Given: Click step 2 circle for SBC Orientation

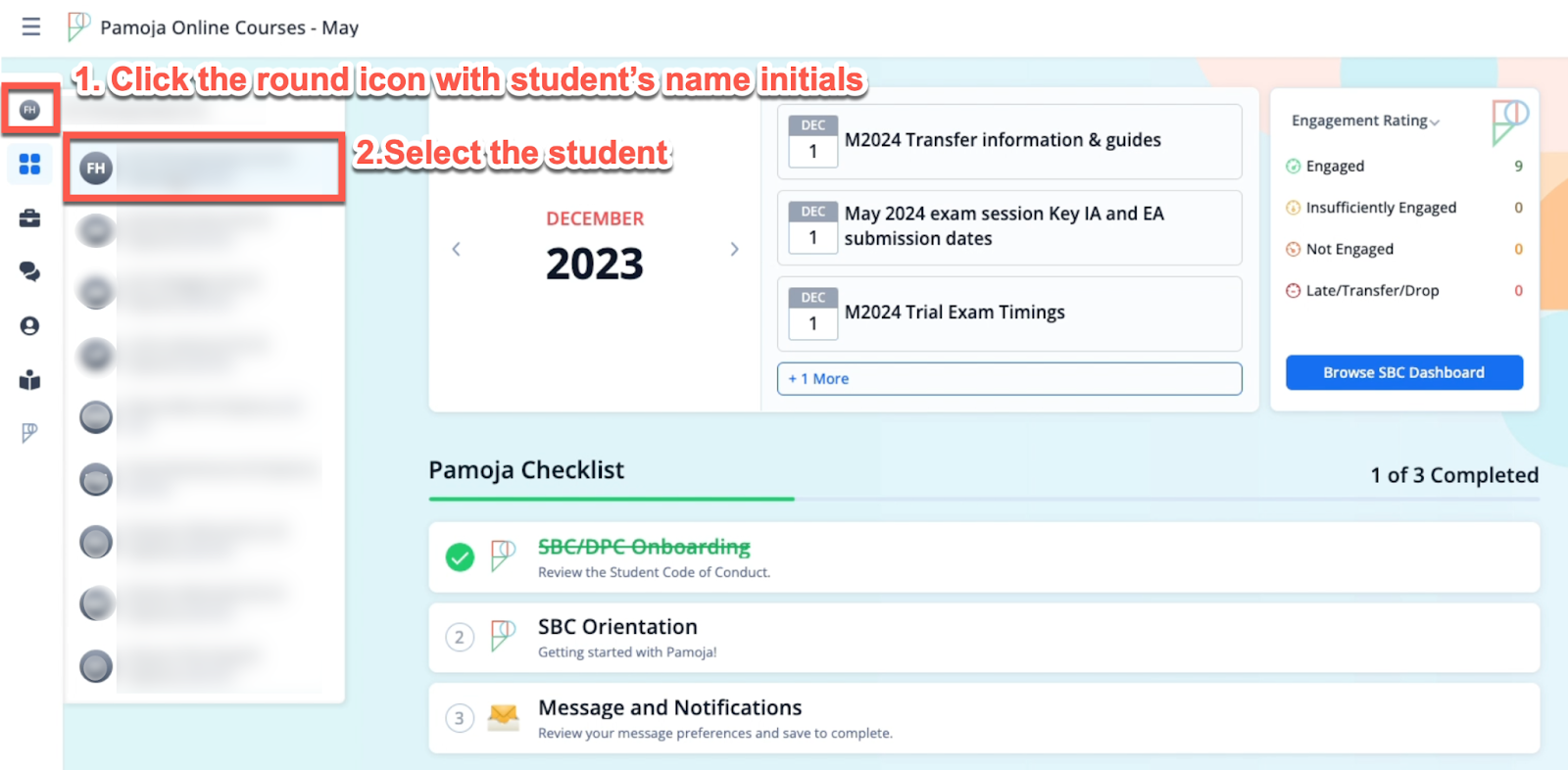Looking at the screenshot, I should (460, 638).
